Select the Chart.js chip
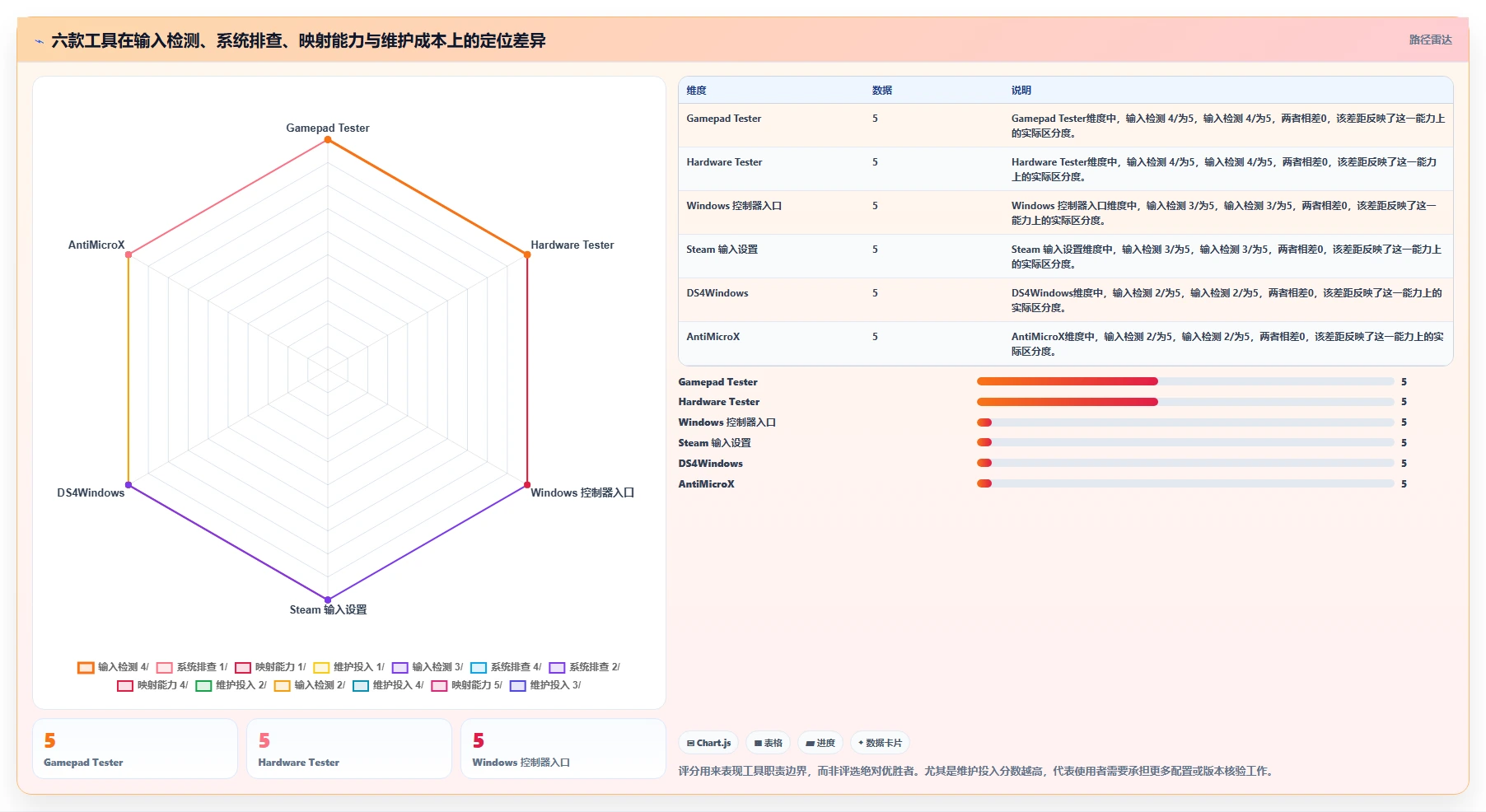The image size is (1486, 812). coord(708,743)
